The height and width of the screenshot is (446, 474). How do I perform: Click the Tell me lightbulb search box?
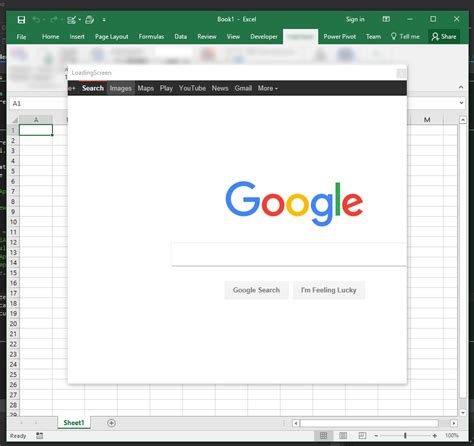[405, 36]
